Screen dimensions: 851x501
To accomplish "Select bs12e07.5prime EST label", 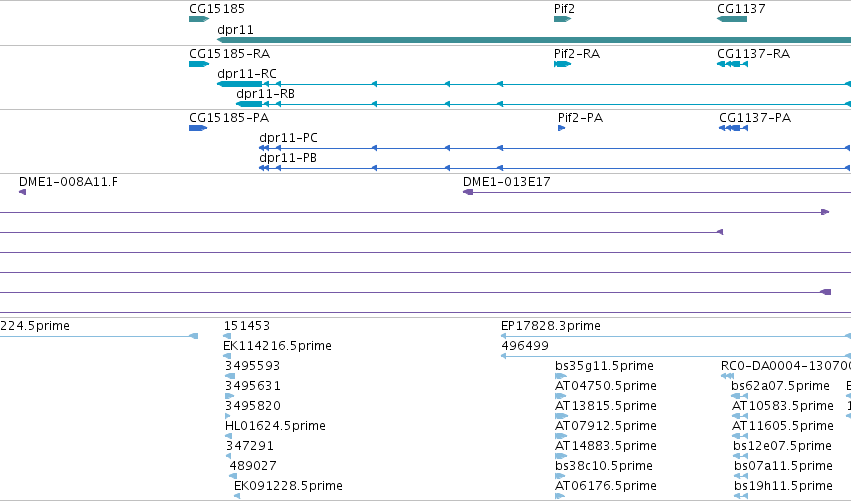I will tap(782, 446).
